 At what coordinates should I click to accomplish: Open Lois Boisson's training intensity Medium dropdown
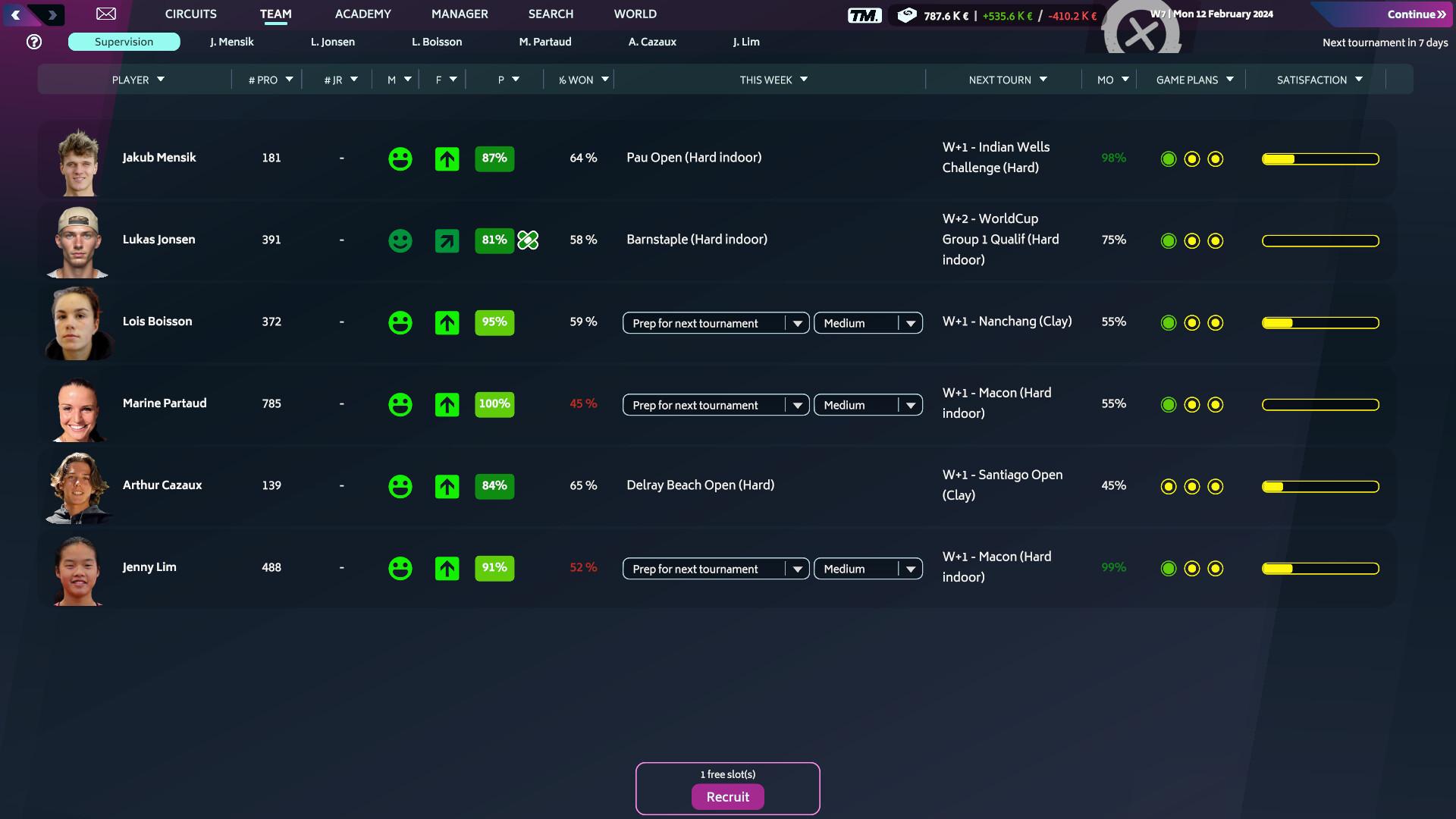pos(868,322)
